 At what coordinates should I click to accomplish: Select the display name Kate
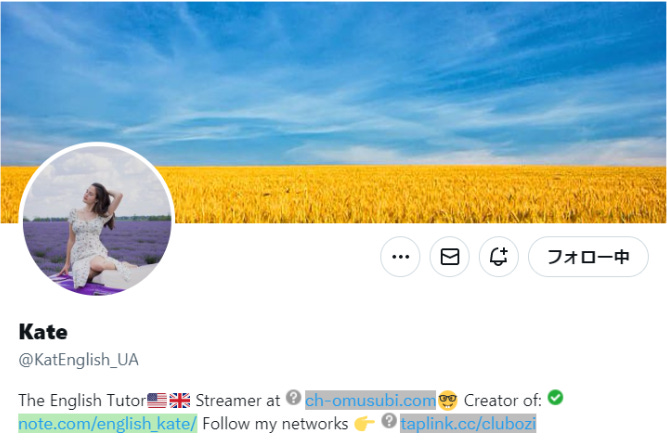(x=43, y=332)
